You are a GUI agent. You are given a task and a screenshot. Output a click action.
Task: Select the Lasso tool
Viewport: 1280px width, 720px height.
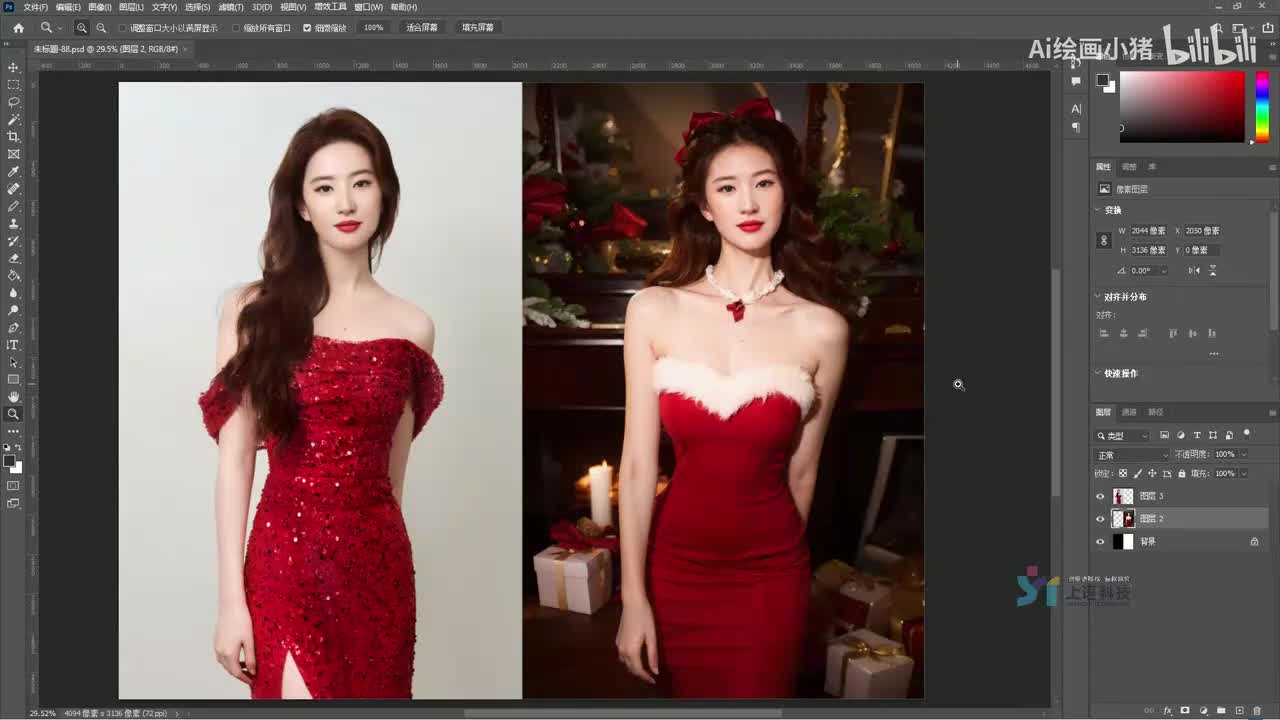point(13,102)
